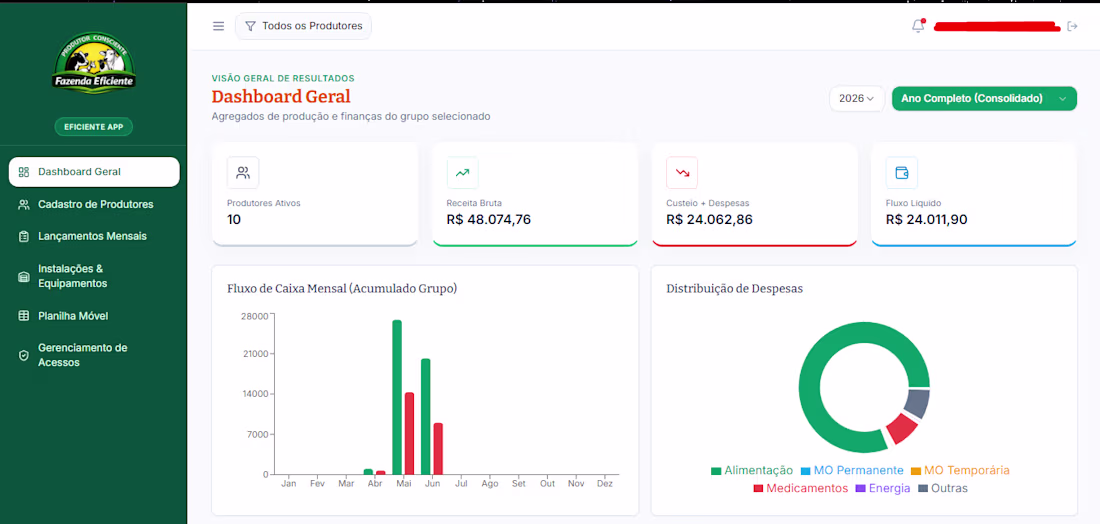Viewport: 1100px width, 524px height.
Task: Open Lançamentos Mensais page
Action: point(94,236)
